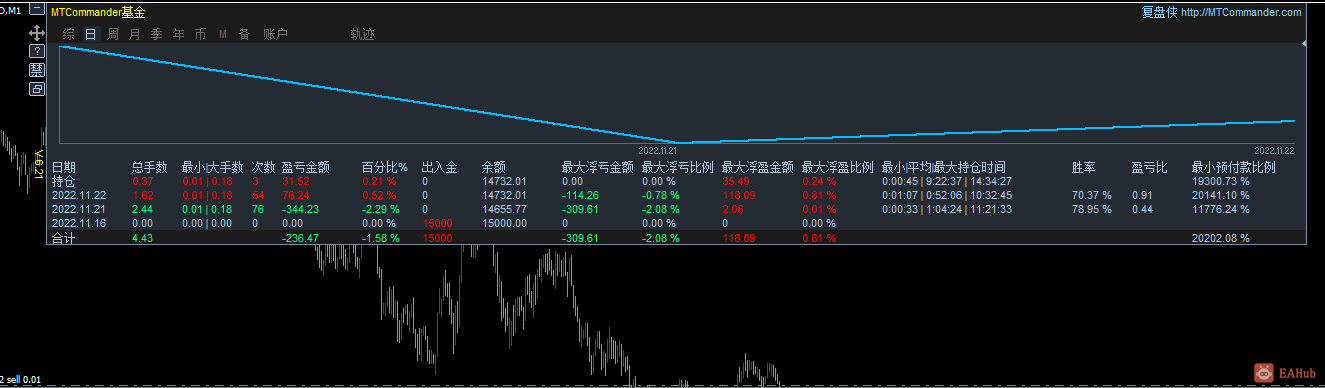Select the 14655.77 balance value

(x=504, y=209)
